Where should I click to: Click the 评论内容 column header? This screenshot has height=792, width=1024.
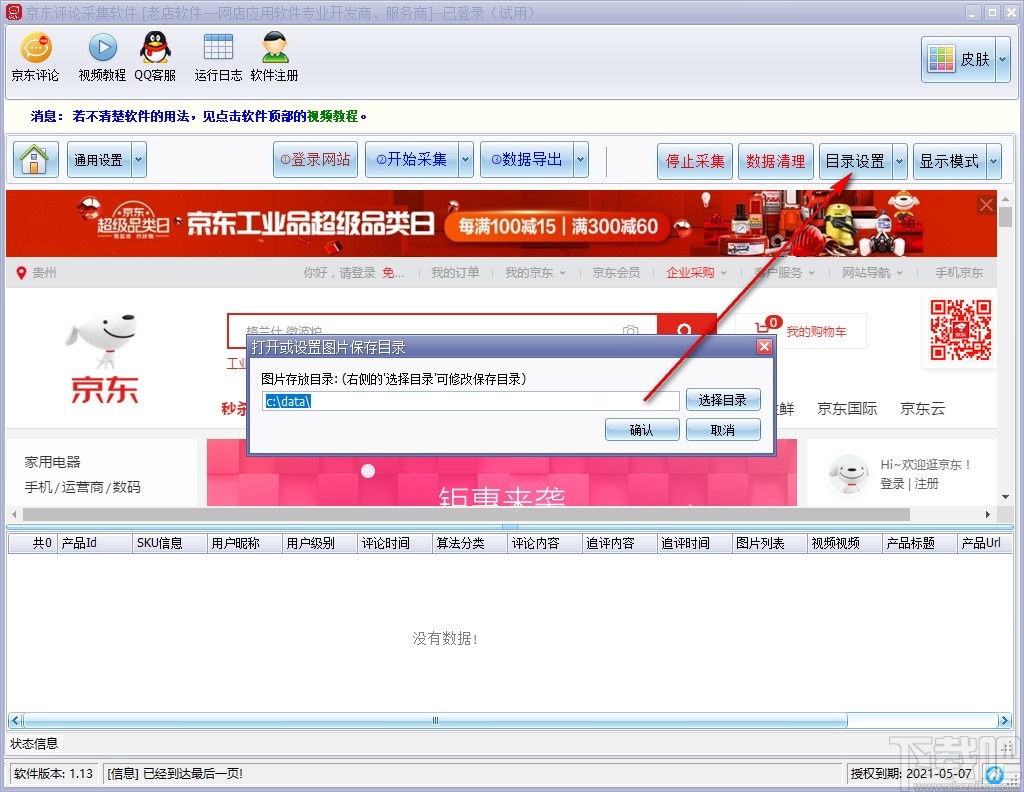tap(544, 543)
